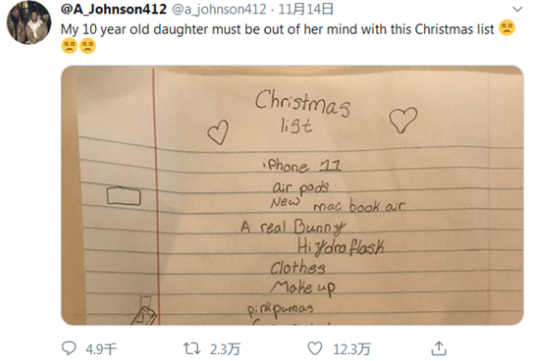541x361 pixels.
Task: Open the 11月14日 tweet timestamp
Action: (x=306, y=9)
